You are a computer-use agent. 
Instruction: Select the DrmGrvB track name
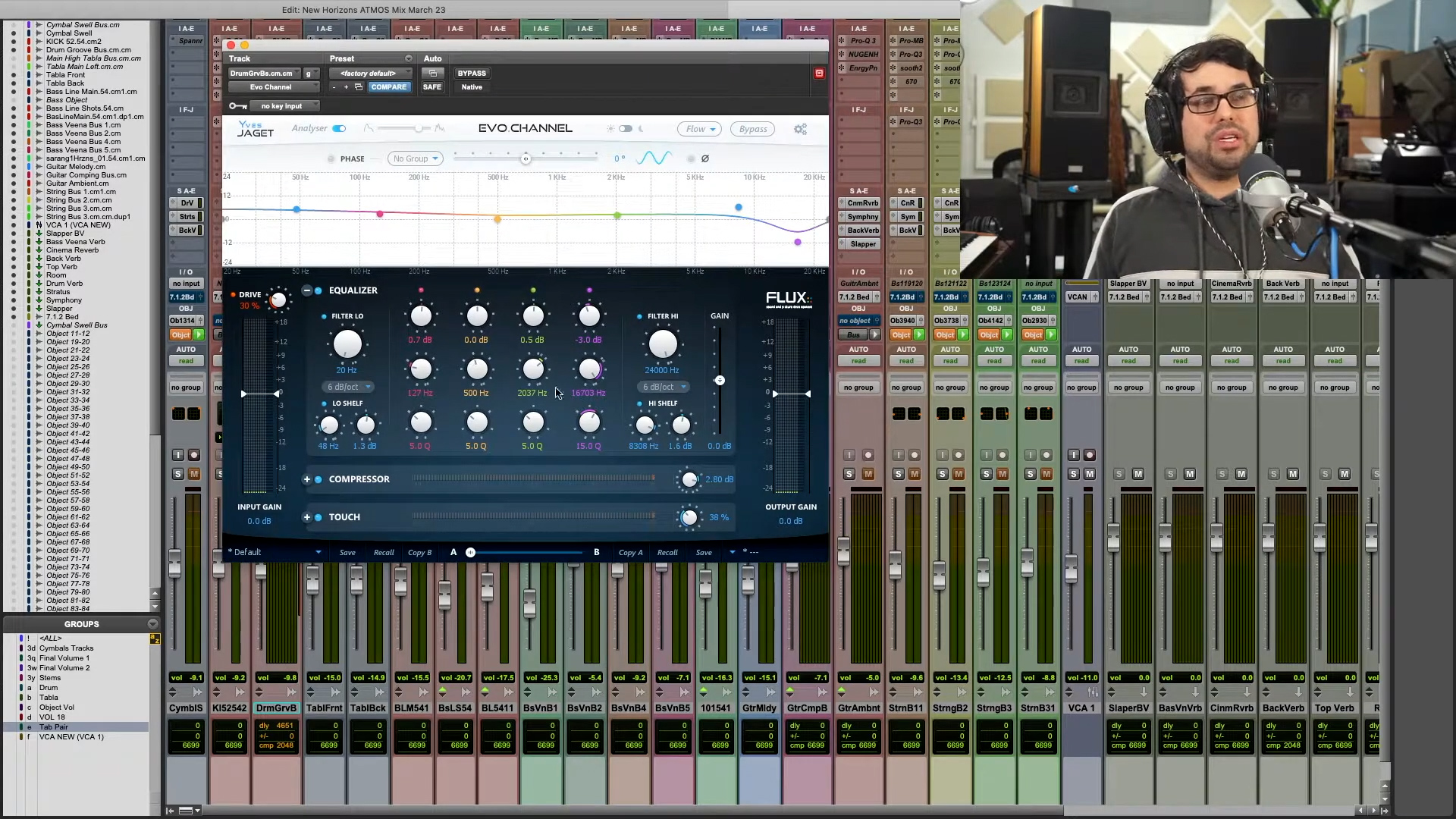tap(276, 708)
